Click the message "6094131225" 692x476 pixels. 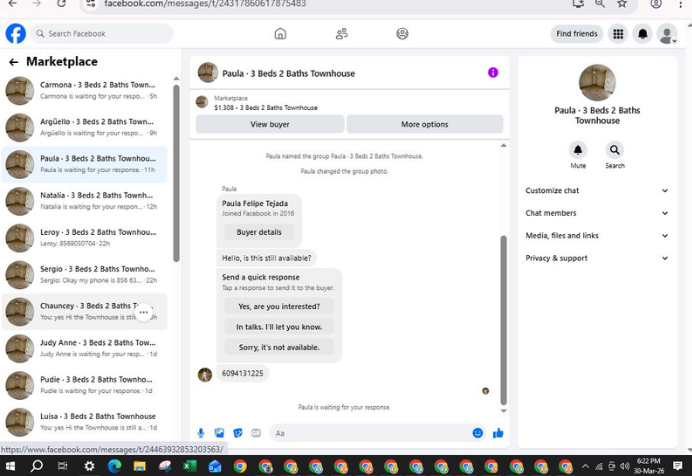242,373
